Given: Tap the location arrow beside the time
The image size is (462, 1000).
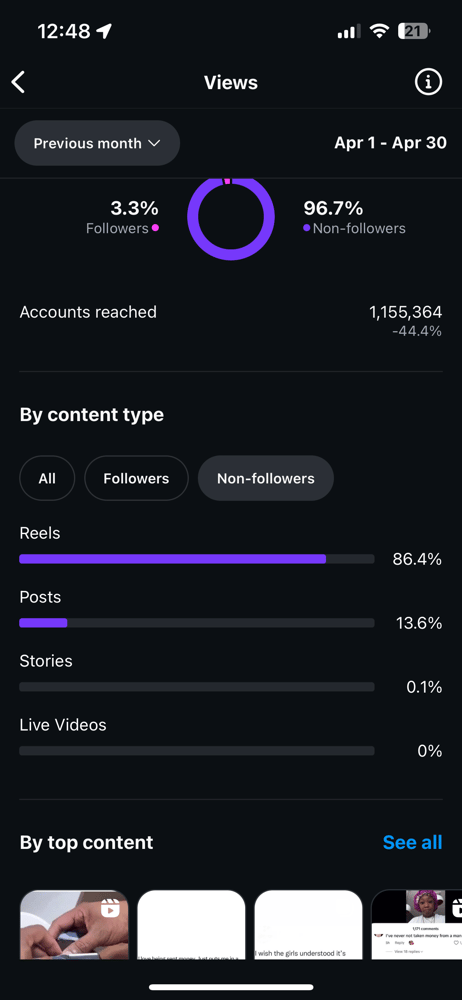Looking at the screenshot, I should 103,31.
